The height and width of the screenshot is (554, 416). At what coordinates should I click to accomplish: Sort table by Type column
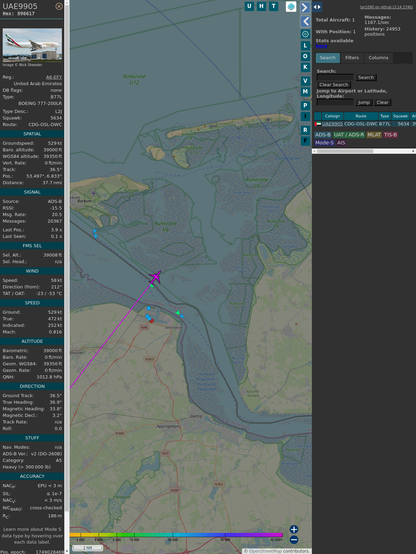click(x=385, y=116)
